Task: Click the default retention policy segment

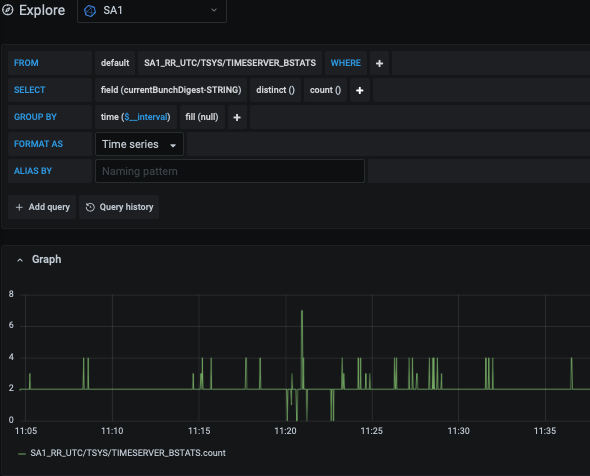Action: 115,63
